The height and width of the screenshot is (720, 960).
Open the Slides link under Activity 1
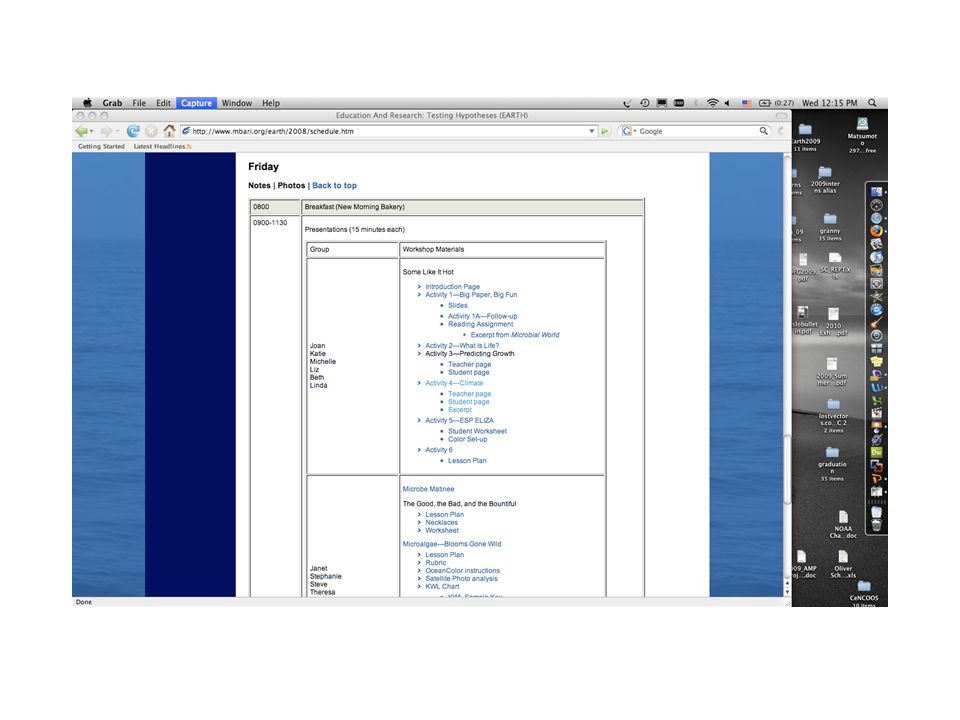coord(457,305)
